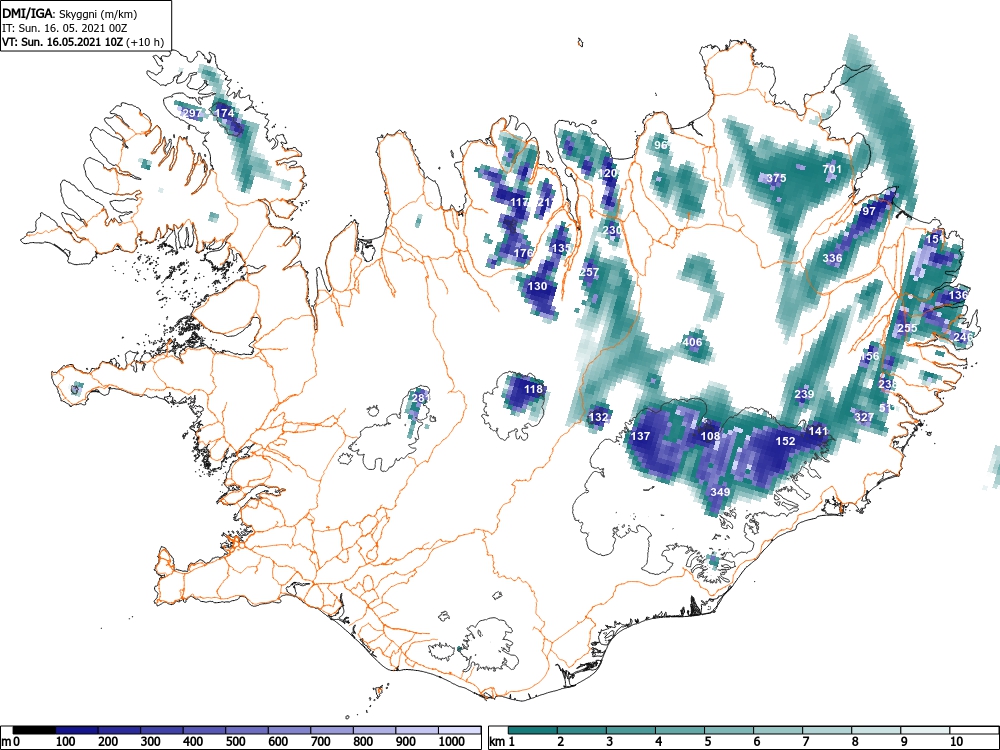Click the 327 visibility value

click(864, 417)
